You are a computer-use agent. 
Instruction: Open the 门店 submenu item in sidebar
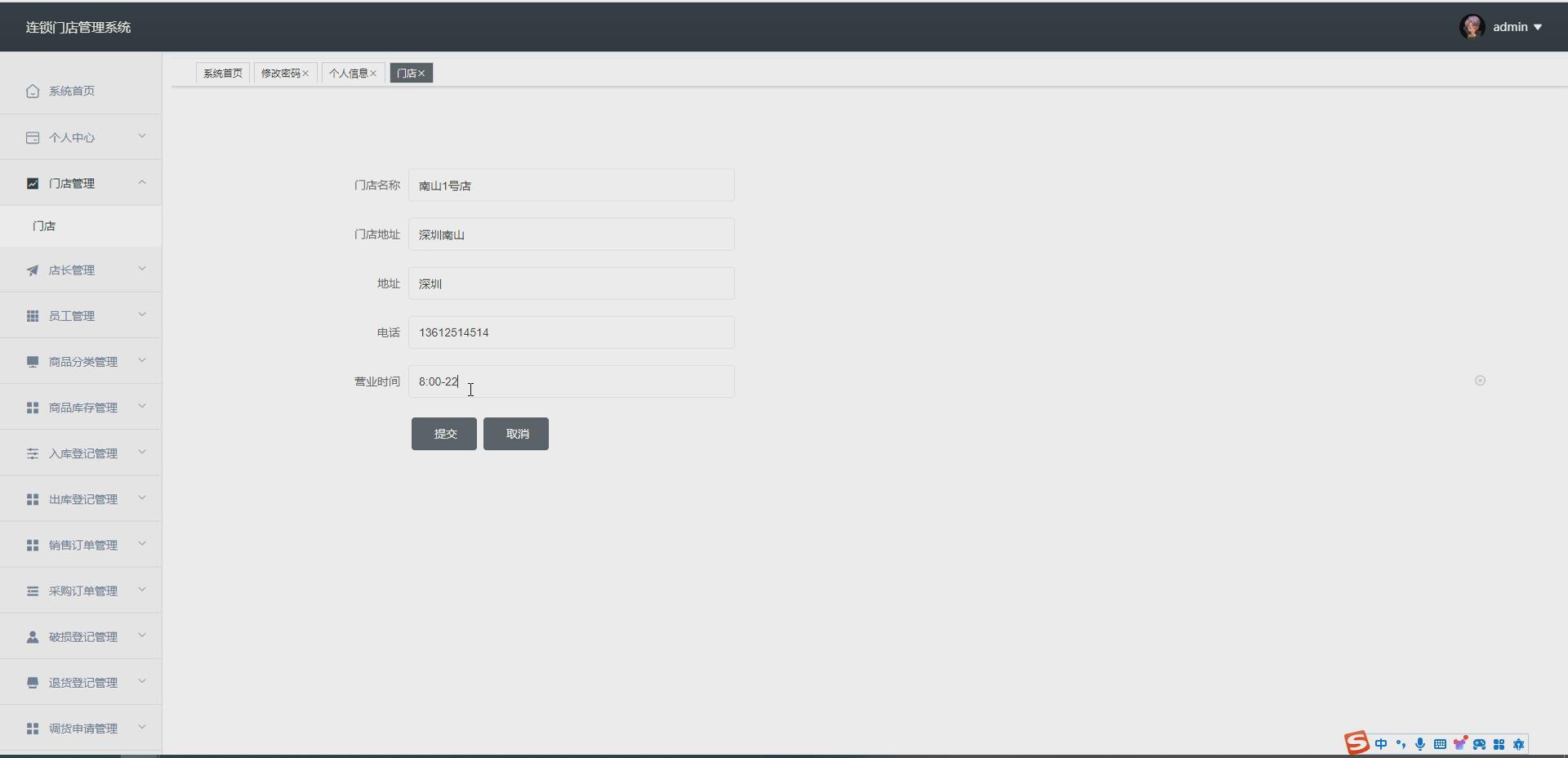(x=81, y=226)
